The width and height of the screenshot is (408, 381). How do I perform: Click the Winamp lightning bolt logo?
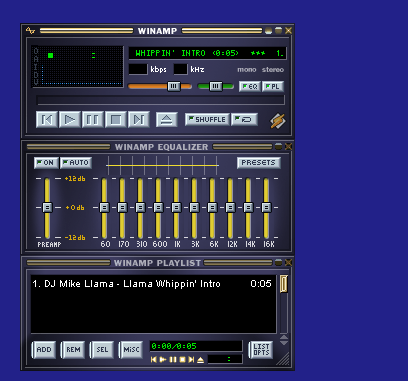point(278,120)
